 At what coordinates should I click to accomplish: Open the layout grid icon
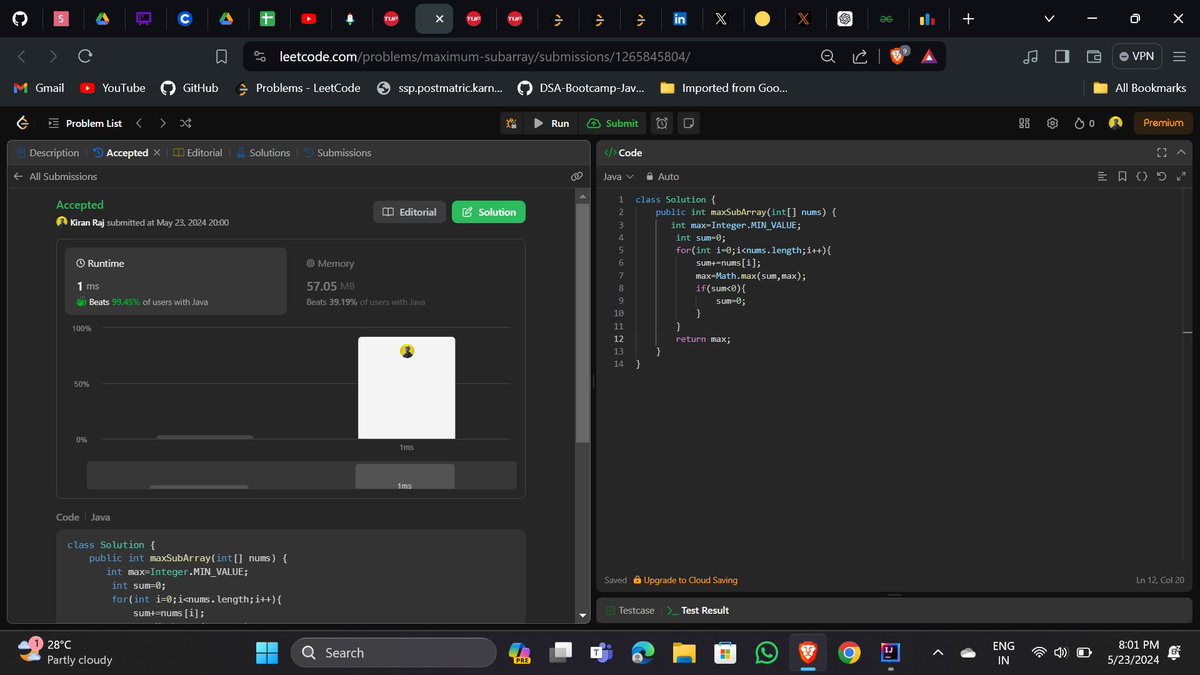point(1024,123)
